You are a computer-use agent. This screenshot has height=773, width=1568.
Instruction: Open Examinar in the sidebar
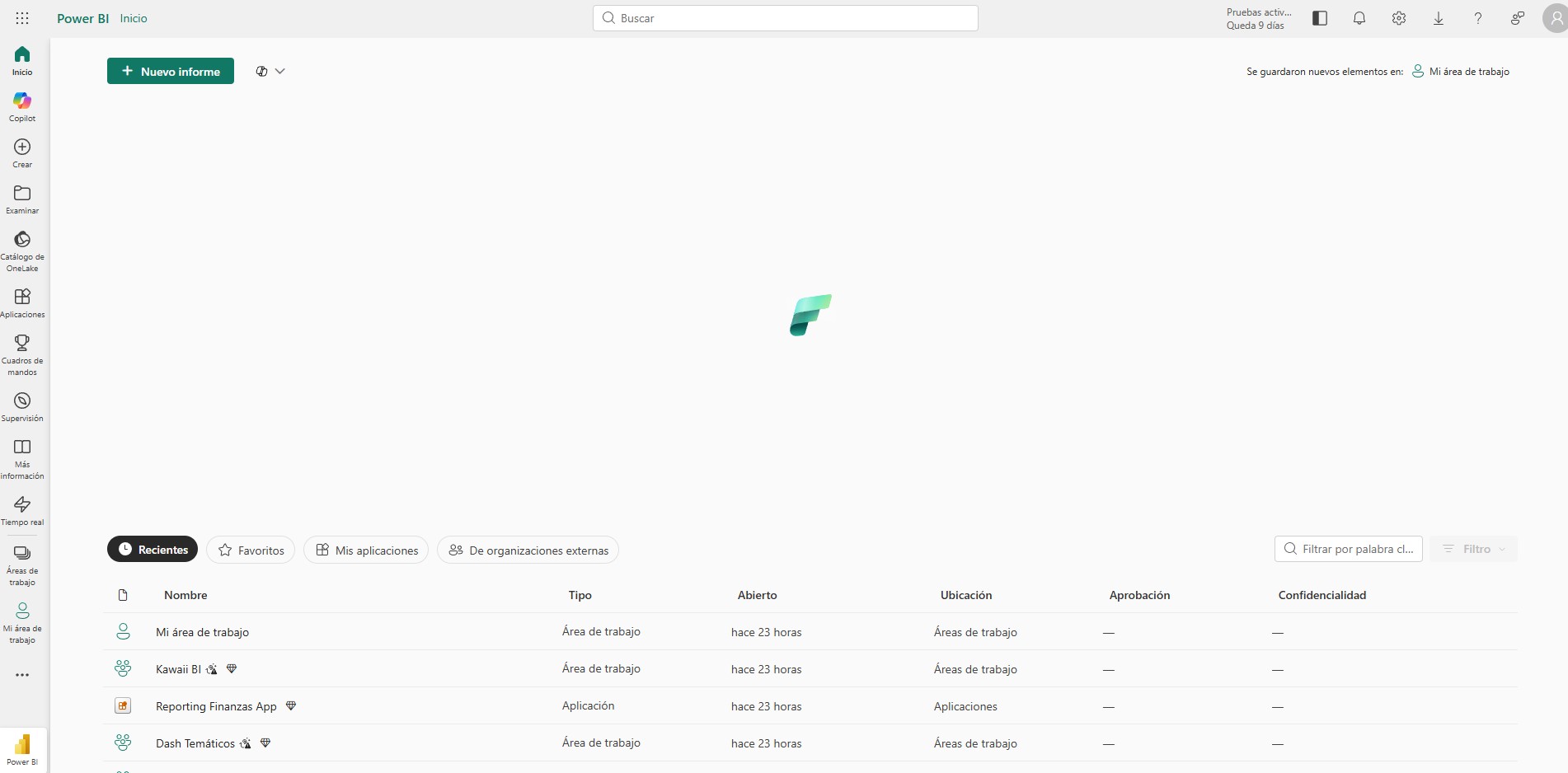22,199
